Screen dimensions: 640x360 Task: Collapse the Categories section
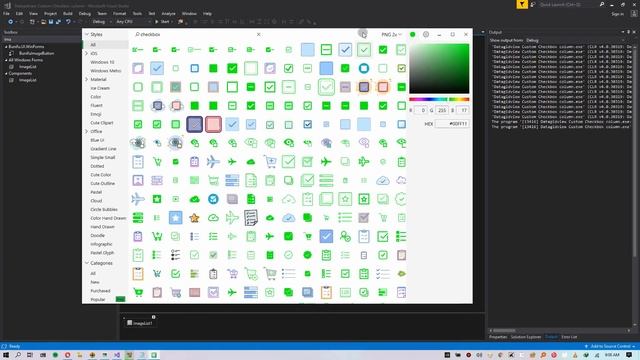tap(87, 263)
